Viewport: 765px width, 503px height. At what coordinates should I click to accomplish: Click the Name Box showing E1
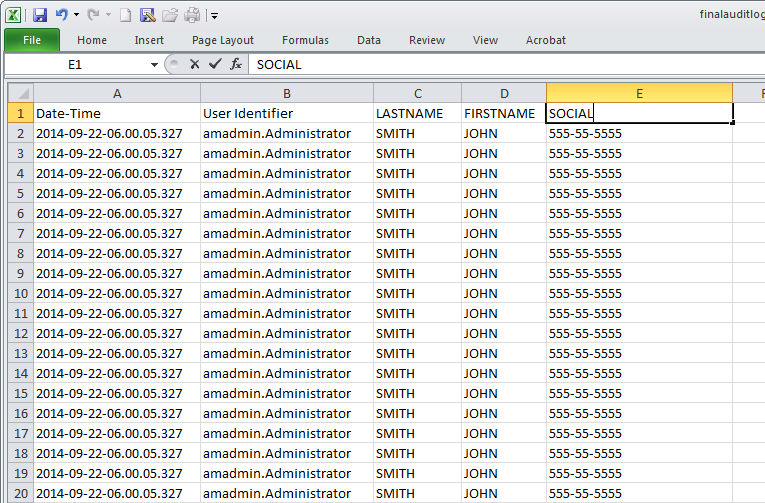tap(76, 64)
